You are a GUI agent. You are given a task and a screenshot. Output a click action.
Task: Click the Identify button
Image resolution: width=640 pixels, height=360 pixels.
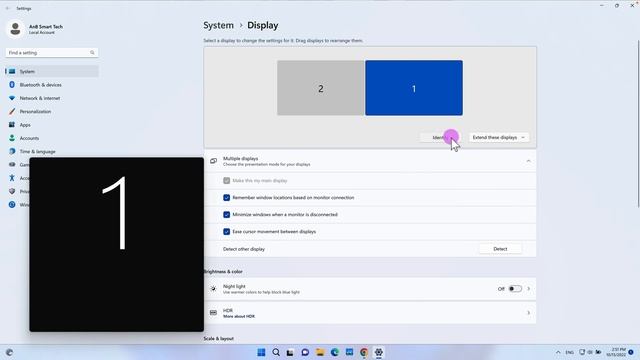pyautogui.click(x=439, y=138)
